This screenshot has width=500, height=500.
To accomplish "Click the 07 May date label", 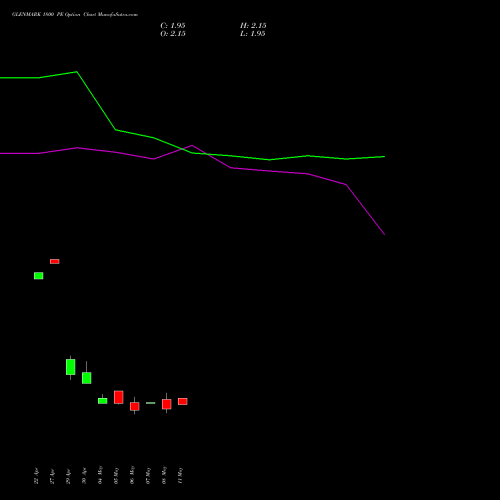I will point(148,475).
